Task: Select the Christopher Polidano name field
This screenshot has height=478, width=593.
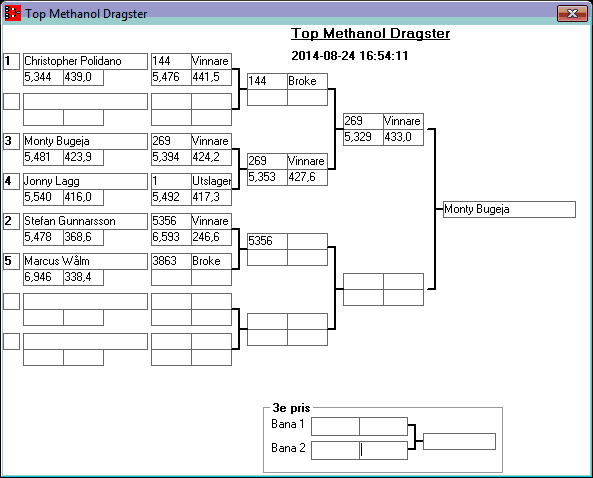Action: point(85,61)
